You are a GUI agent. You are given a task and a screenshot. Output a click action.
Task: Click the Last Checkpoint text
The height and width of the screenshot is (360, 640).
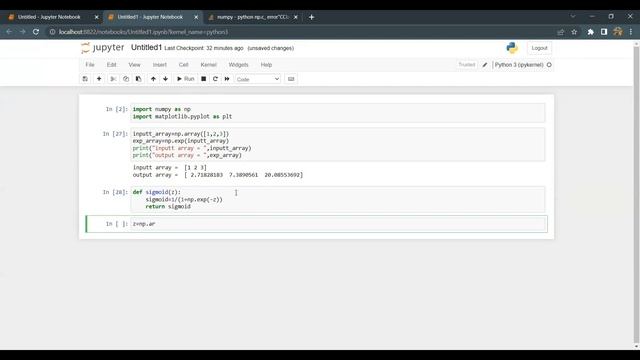[203, 48]
